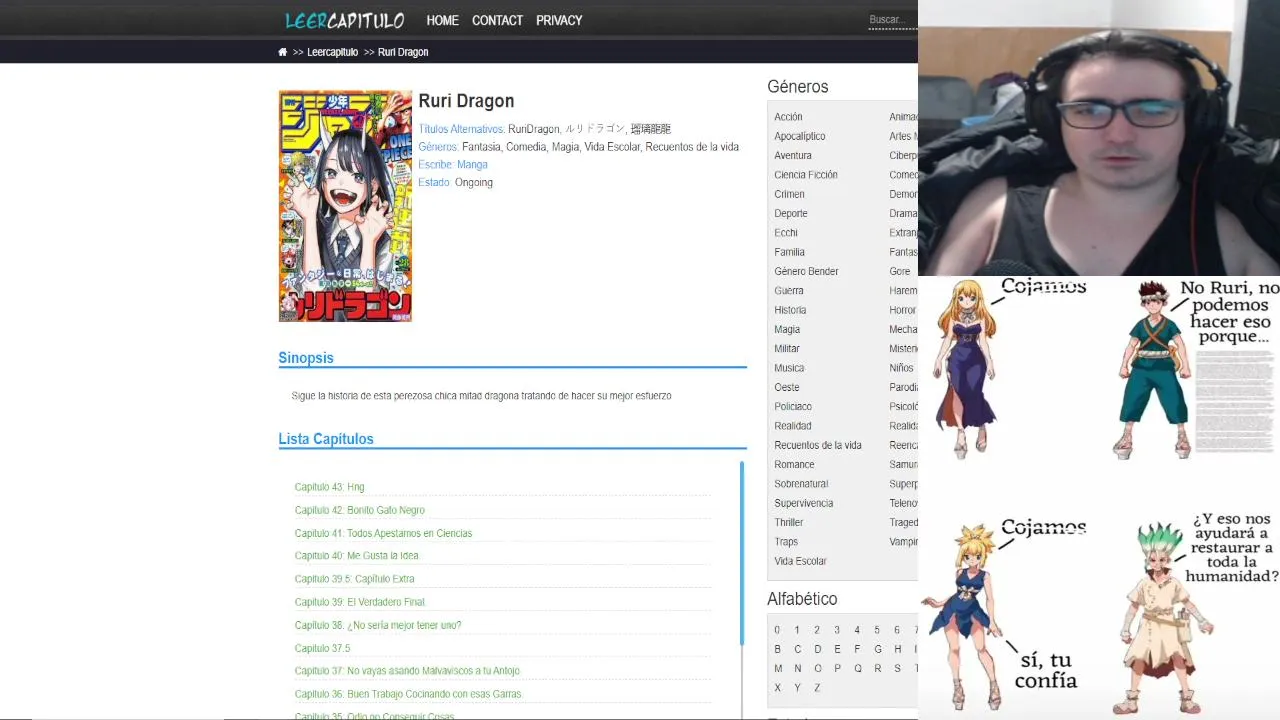This screenshot has width=1280, height=720.
Task: Select the Romance genre
Action: click(x=794, y=464)
